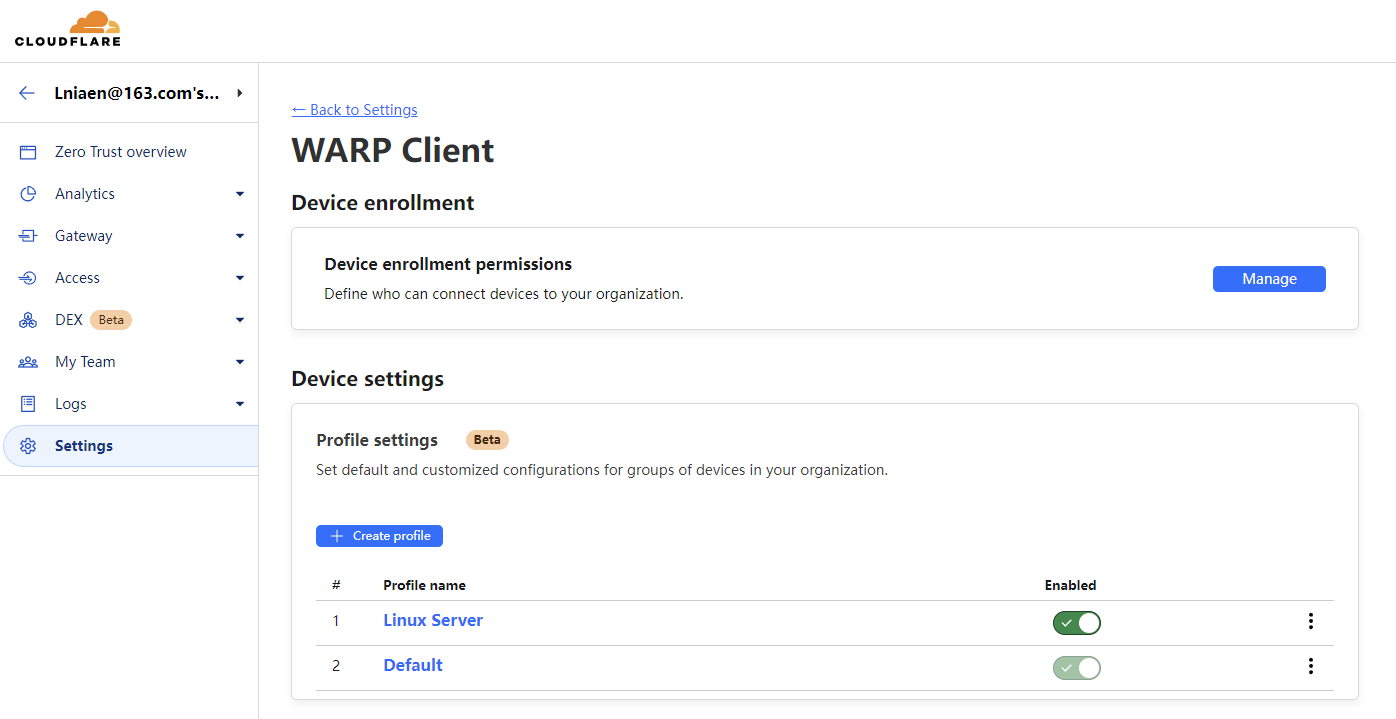Click the Cloudflare logo

[x=68, y=29]
